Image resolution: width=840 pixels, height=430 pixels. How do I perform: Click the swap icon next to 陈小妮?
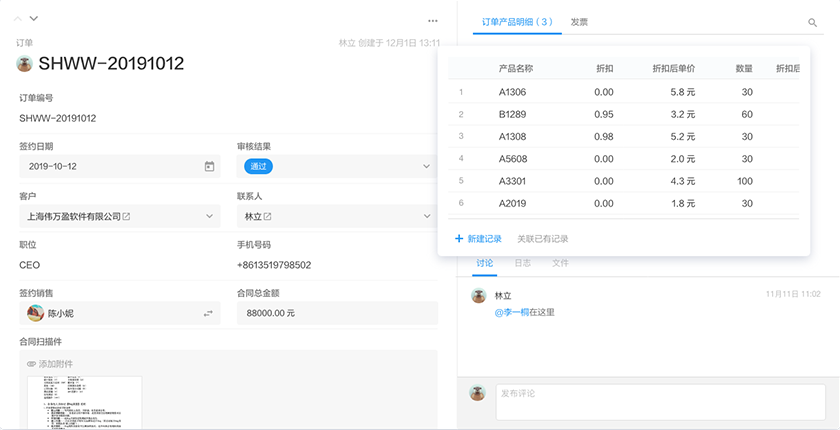209,313
